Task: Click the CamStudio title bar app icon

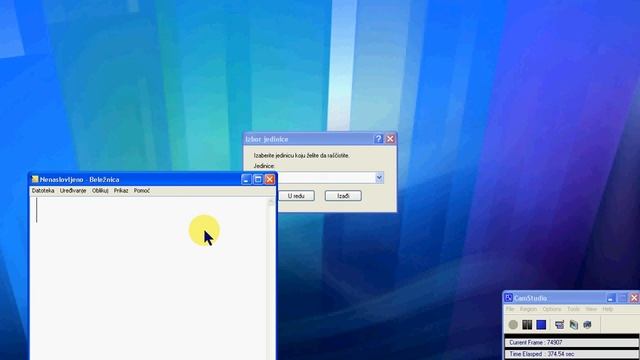Action: (508, 298)
